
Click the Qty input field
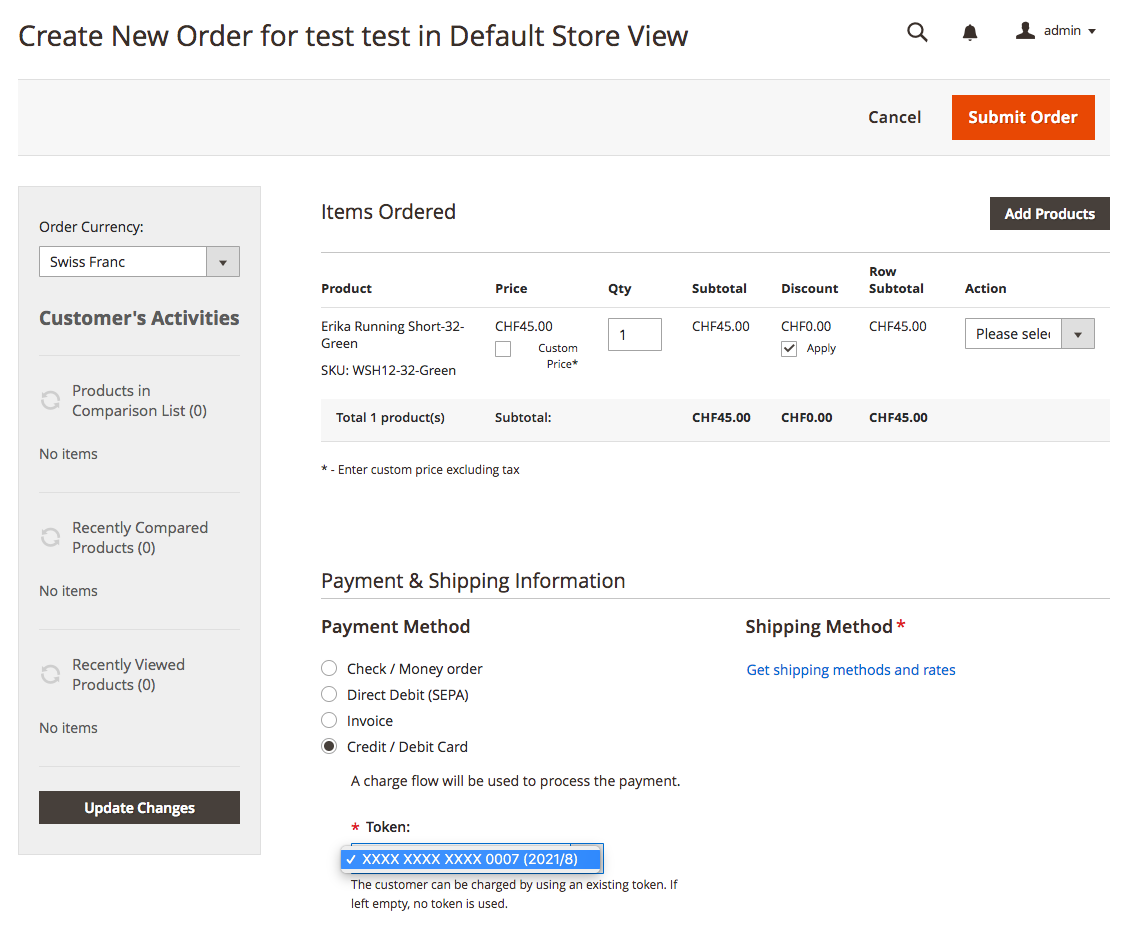[x=634, y=334]
